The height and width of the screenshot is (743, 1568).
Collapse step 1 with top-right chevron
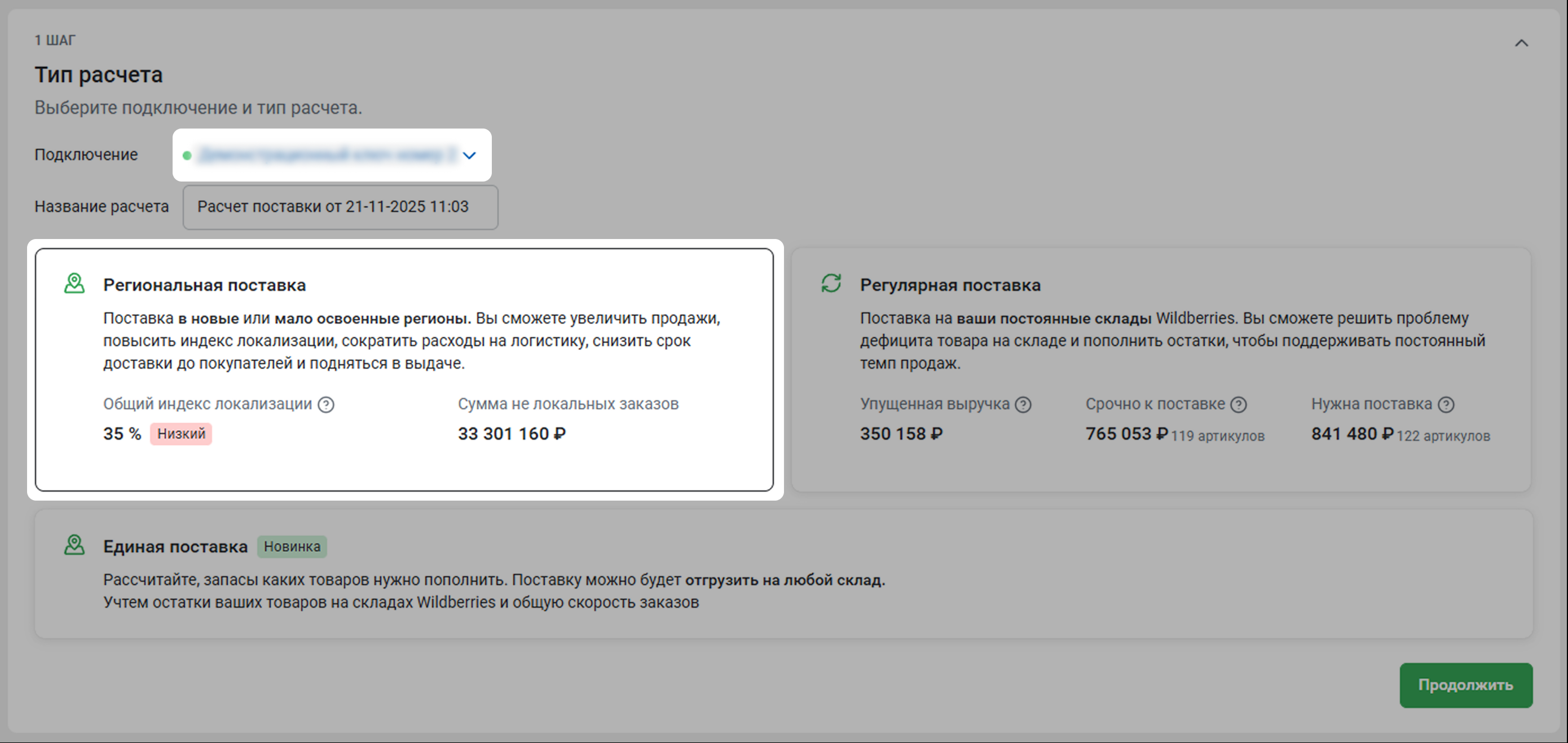coord(1521,43)
